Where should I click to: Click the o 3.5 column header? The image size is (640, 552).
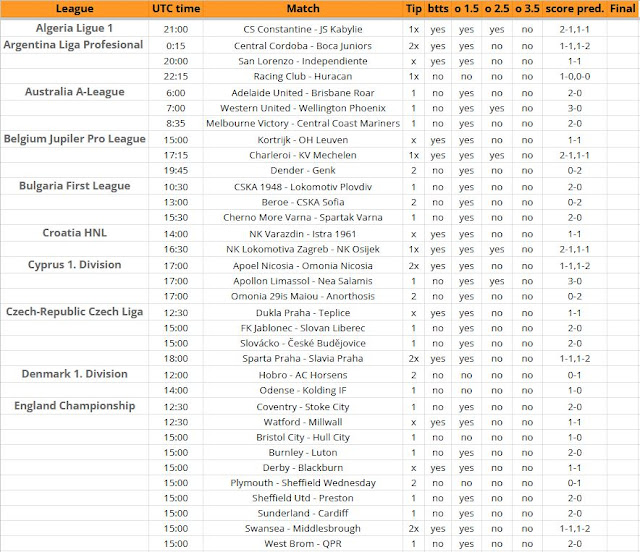pyautogui.click(x=527, y=9)
